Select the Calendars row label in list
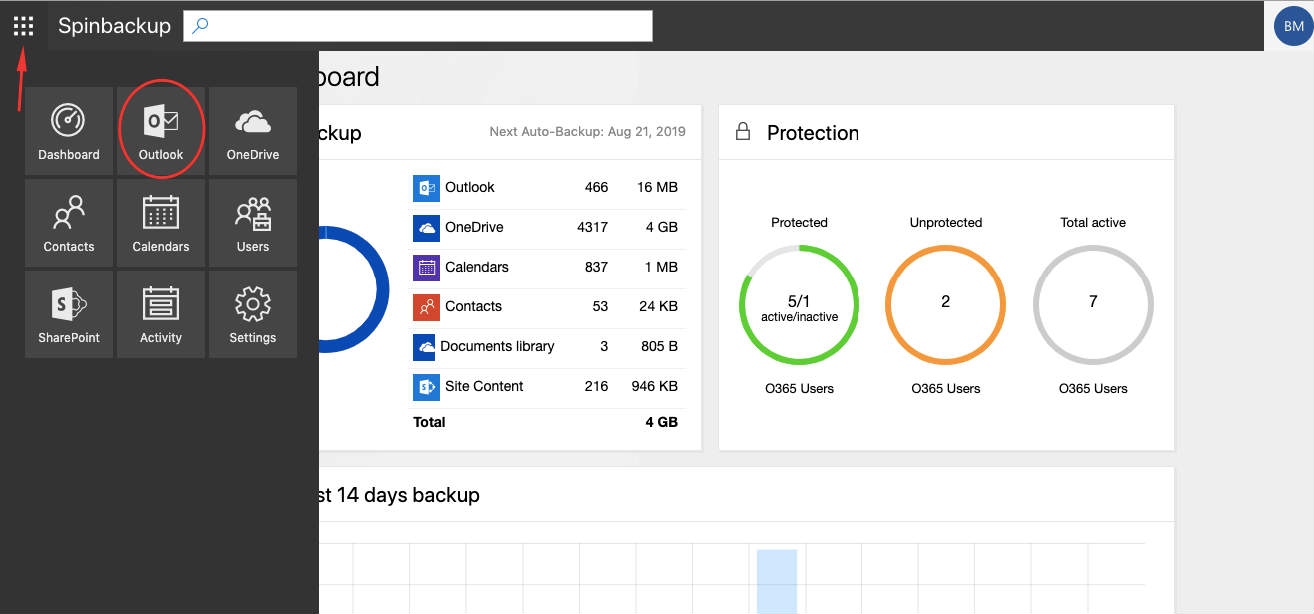 (477, 267)
